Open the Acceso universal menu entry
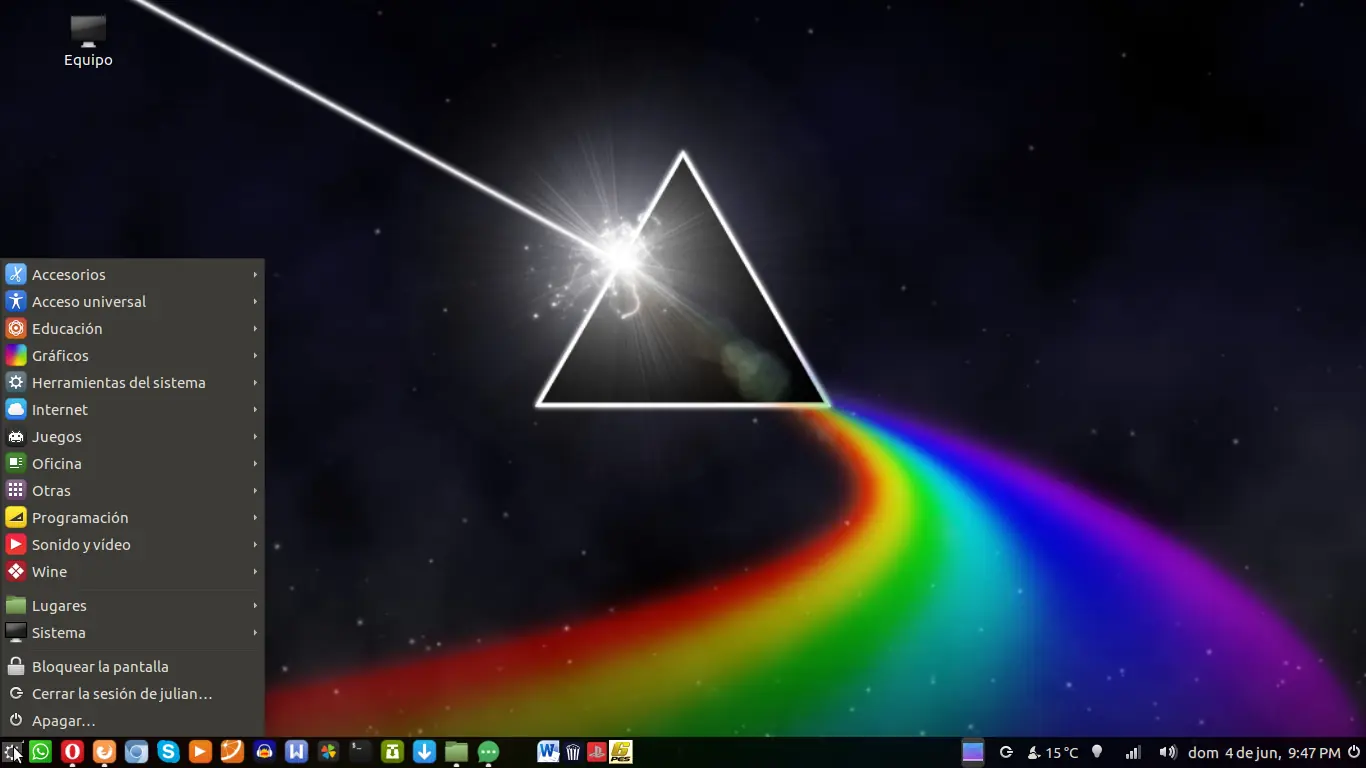 click(132, 301)
